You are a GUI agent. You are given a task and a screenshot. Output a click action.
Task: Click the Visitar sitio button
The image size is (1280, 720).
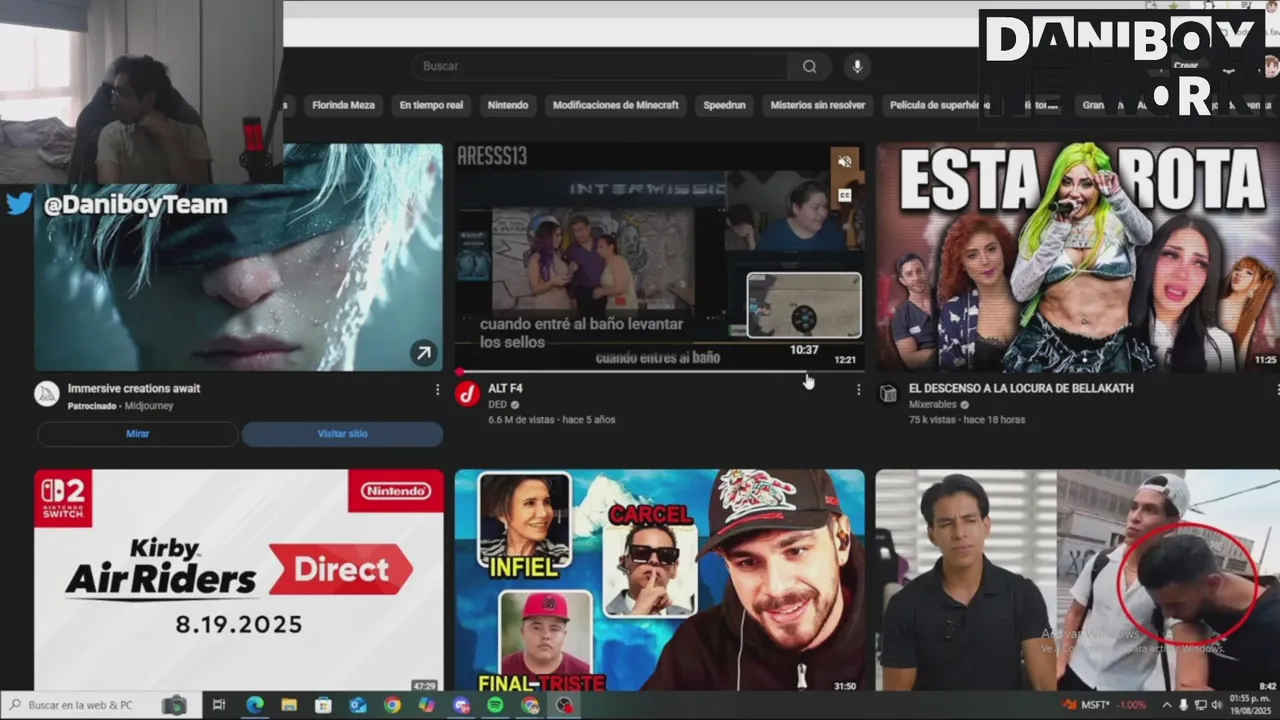pyautogui.click(x=342, y=434)
